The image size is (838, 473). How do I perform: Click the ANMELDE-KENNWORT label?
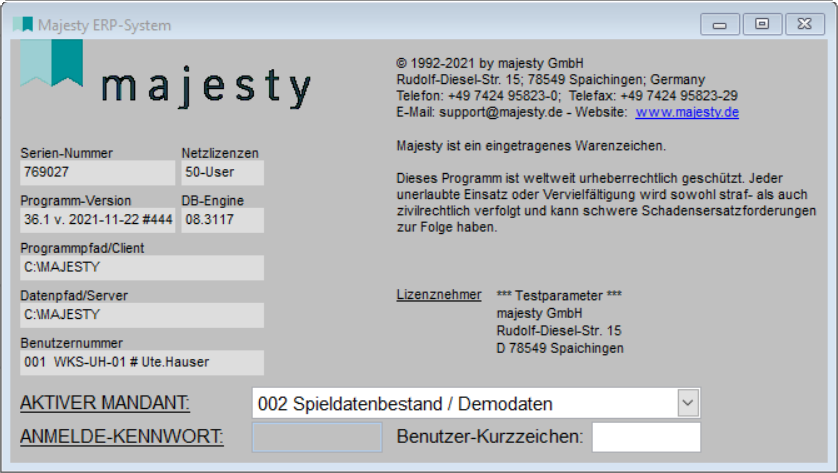click(122, 437)
